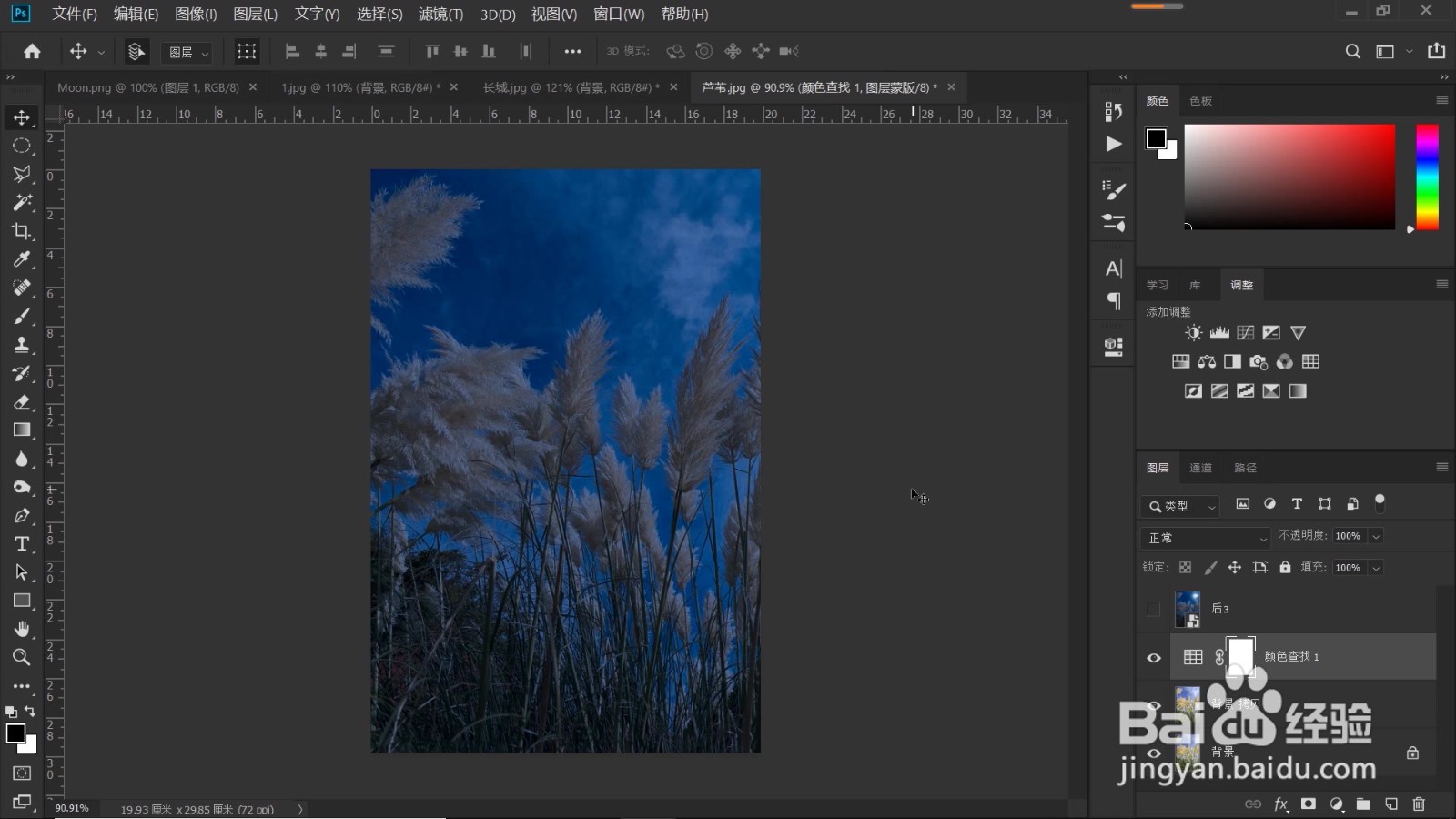
Task: Add a Color Lookup adjustment from the panel
Action: pos(1310,362)
